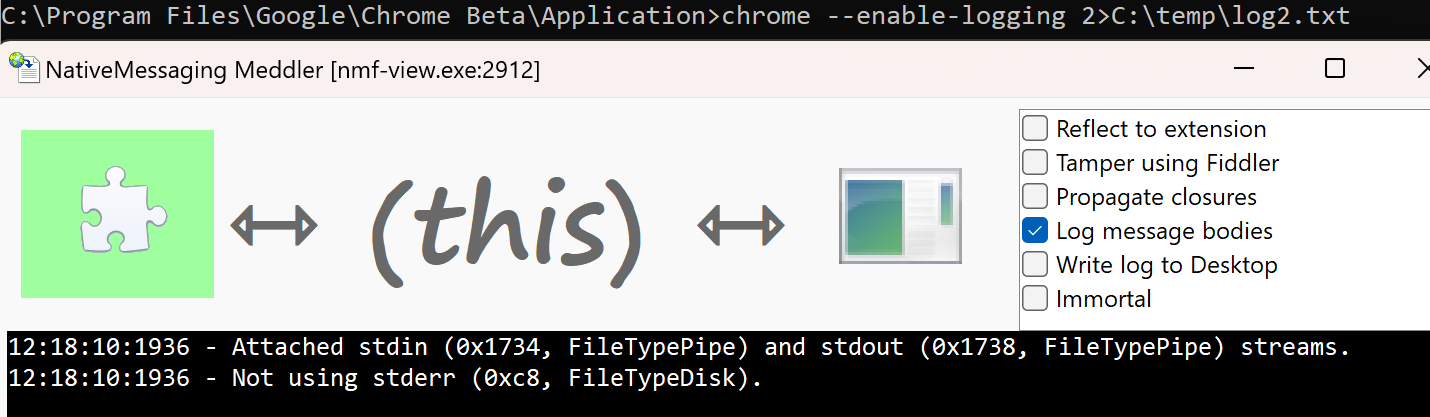Tick the Immortal checkbox
The height and width of the screenshot is (417, 1430).
pos(1035,299)
